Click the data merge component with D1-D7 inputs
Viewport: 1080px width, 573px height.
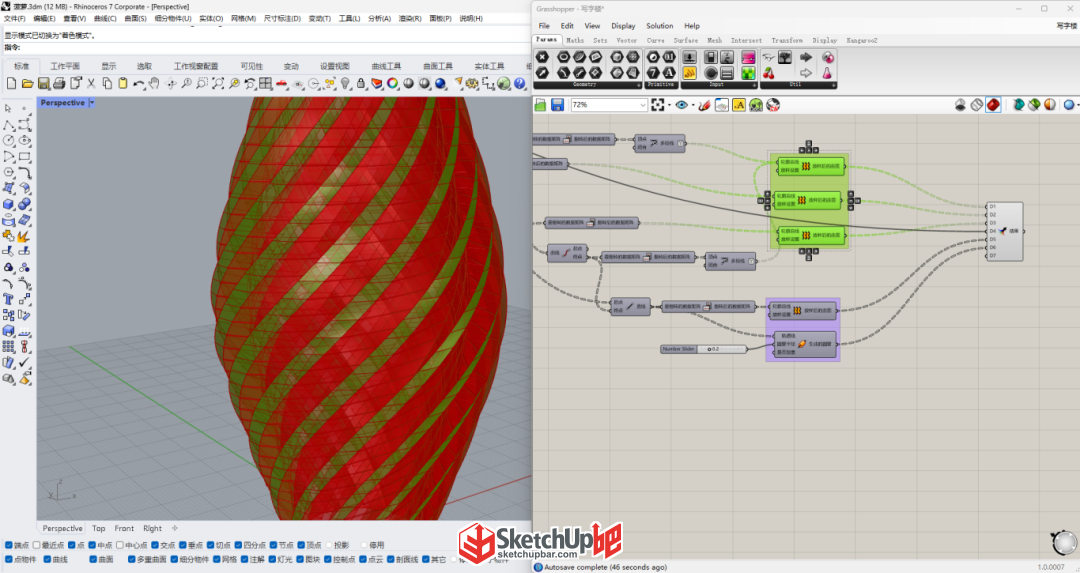(x=1004, y=231)
